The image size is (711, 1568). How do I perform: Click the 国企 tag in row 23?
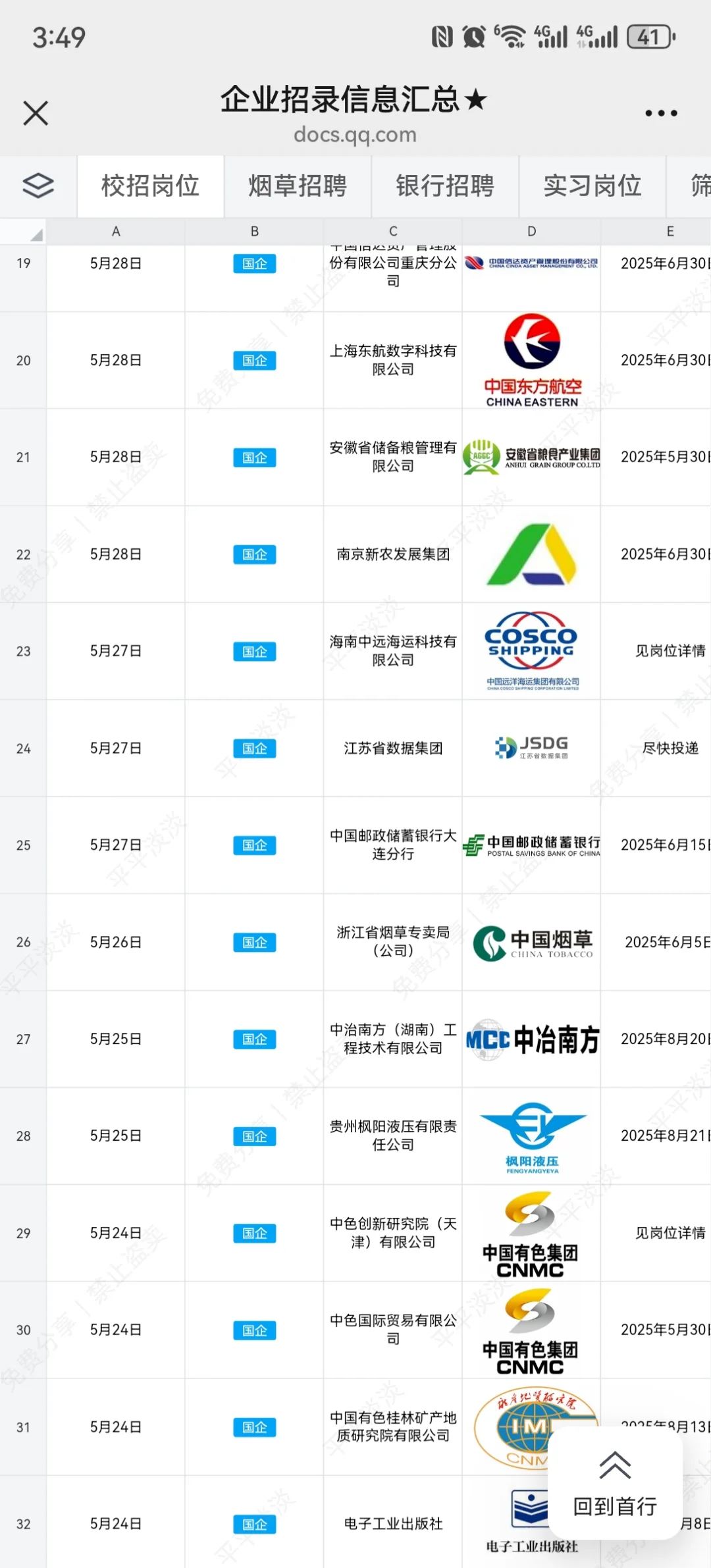(x=255, y=652)
